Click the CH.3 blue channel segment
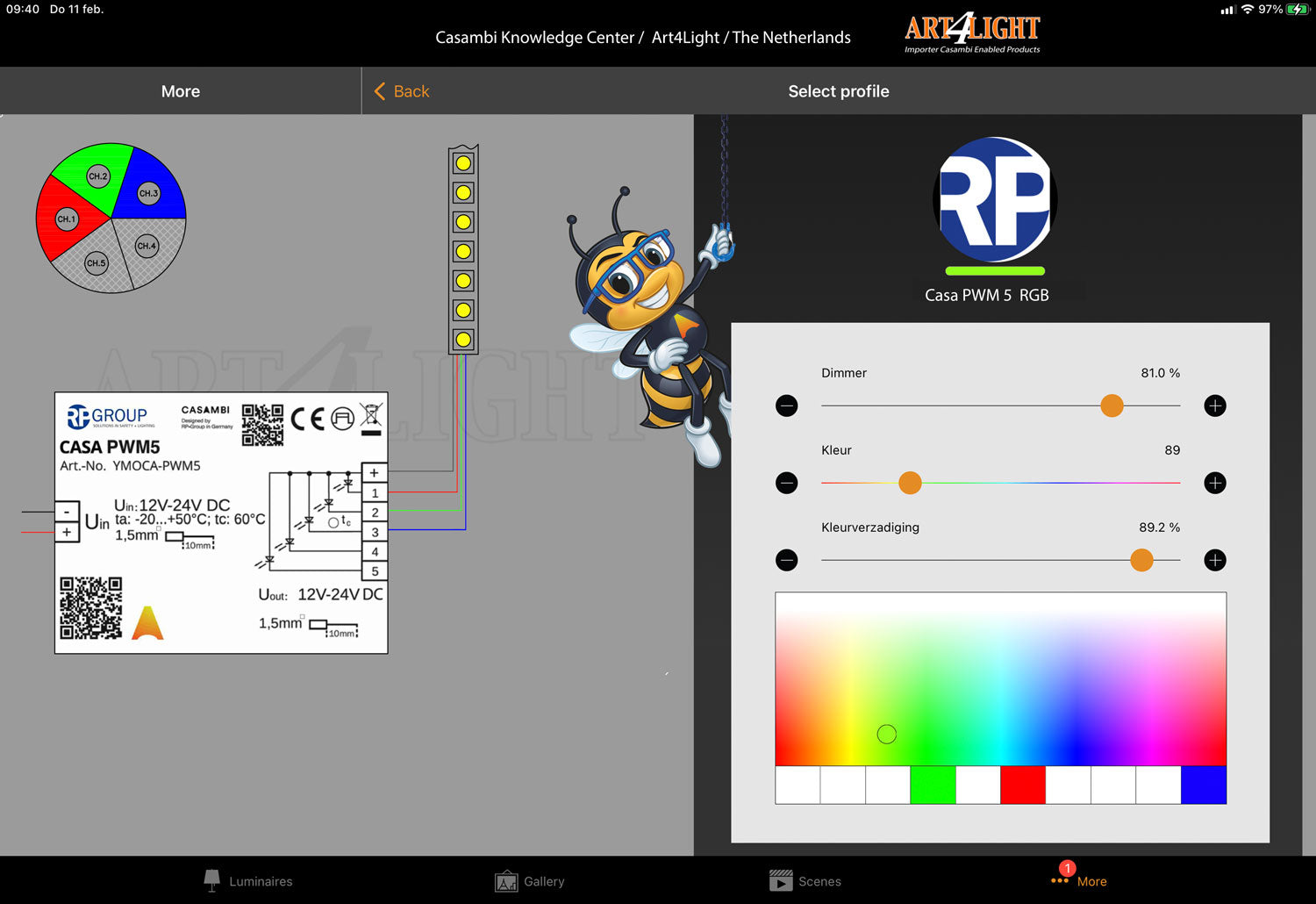 point(149,191)
